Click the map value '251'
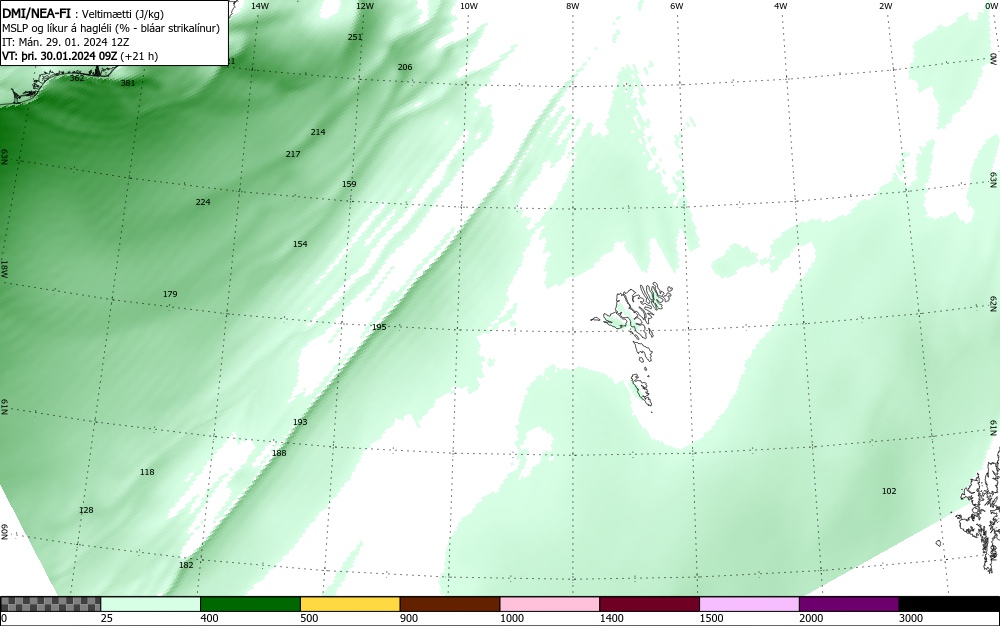 tap(355, 37)
